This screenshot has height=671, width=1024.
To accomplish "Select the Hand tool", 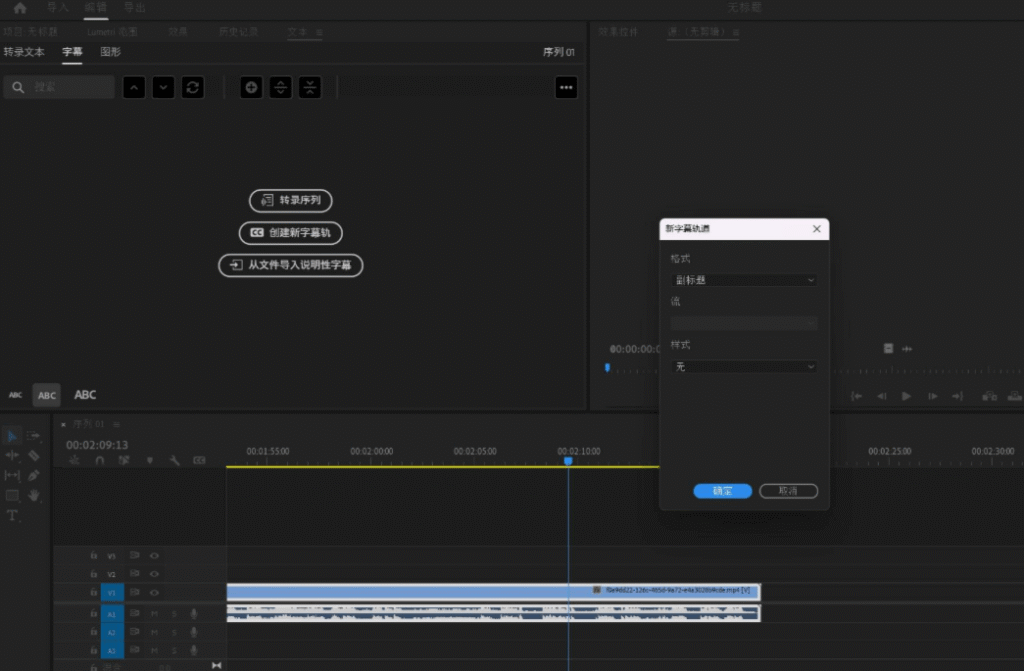I will click(33, 496).
